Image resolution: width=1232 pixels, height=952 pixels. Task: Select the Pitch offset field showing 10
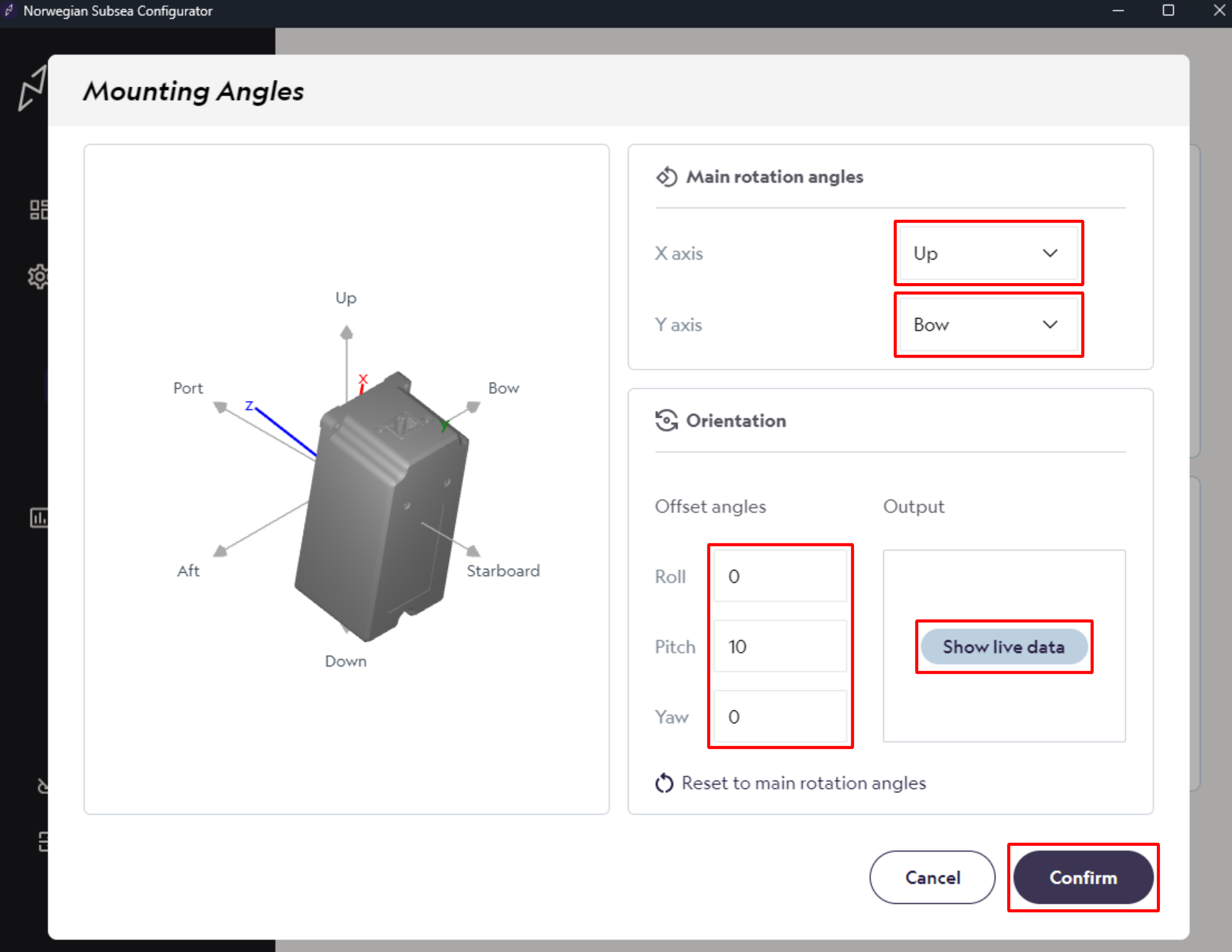[x=780, y=647]
